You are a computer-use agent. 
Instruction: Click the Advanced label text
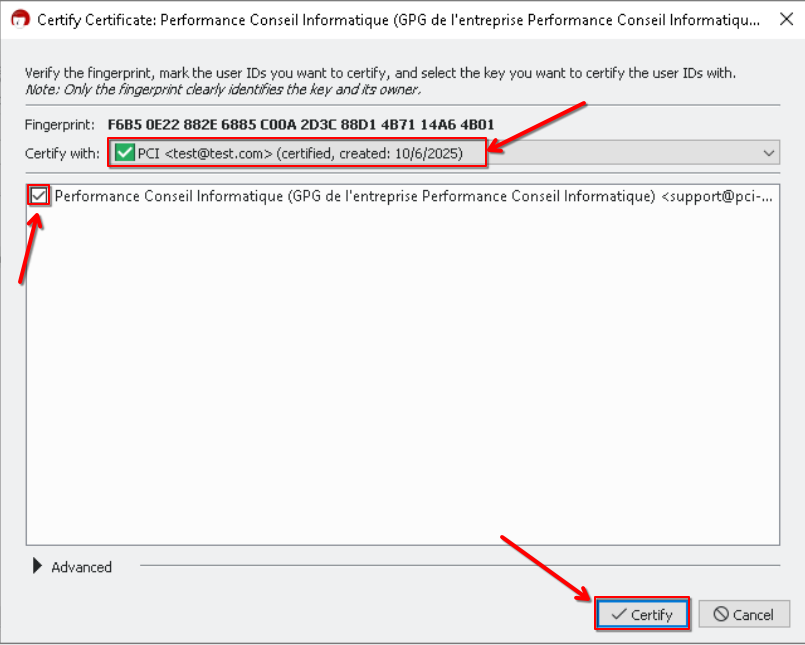tap(81, 567)
